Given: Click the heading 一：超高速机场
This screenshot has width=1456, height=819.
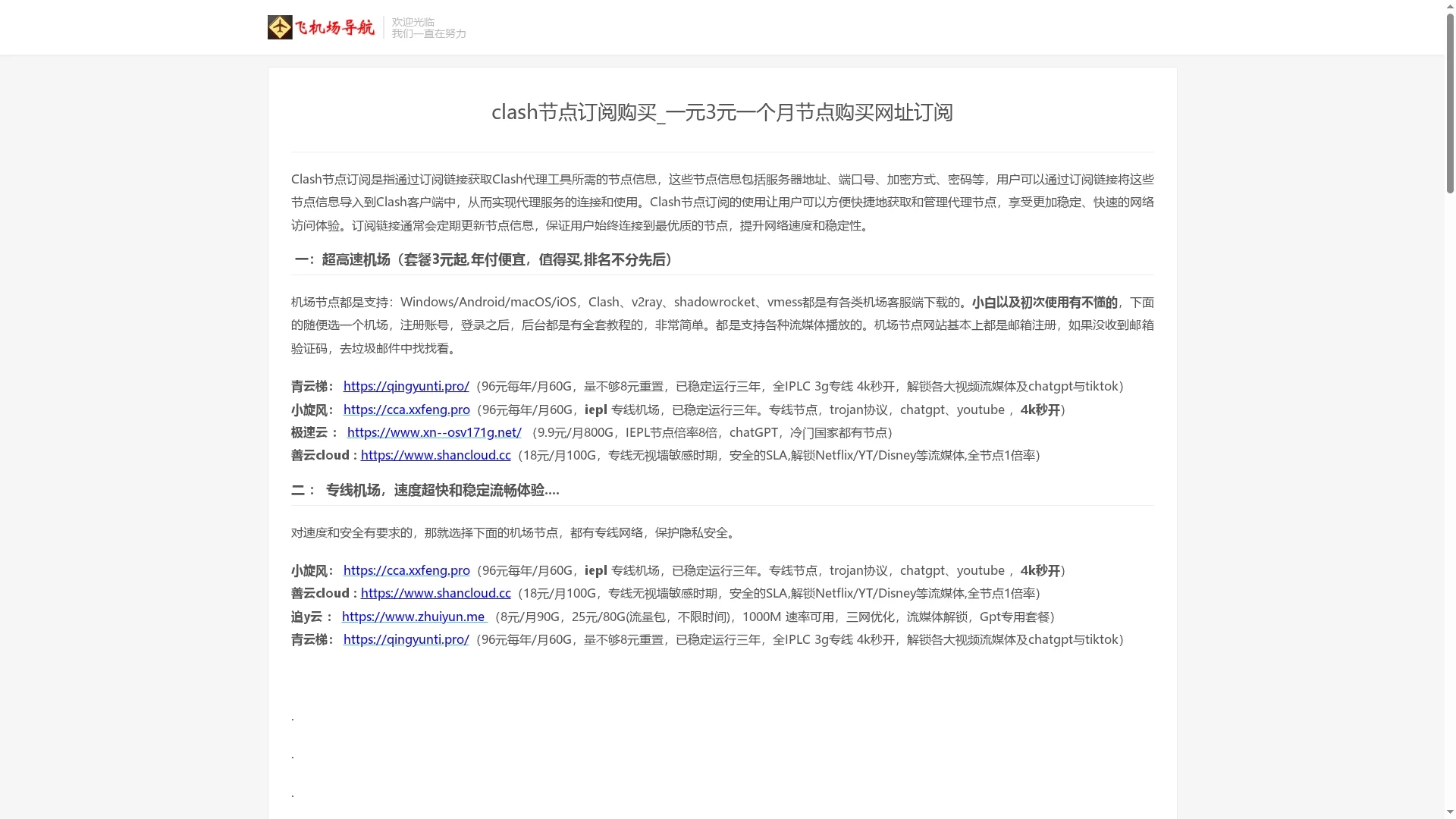Looking at the screenshot, I should click(483, 259).
